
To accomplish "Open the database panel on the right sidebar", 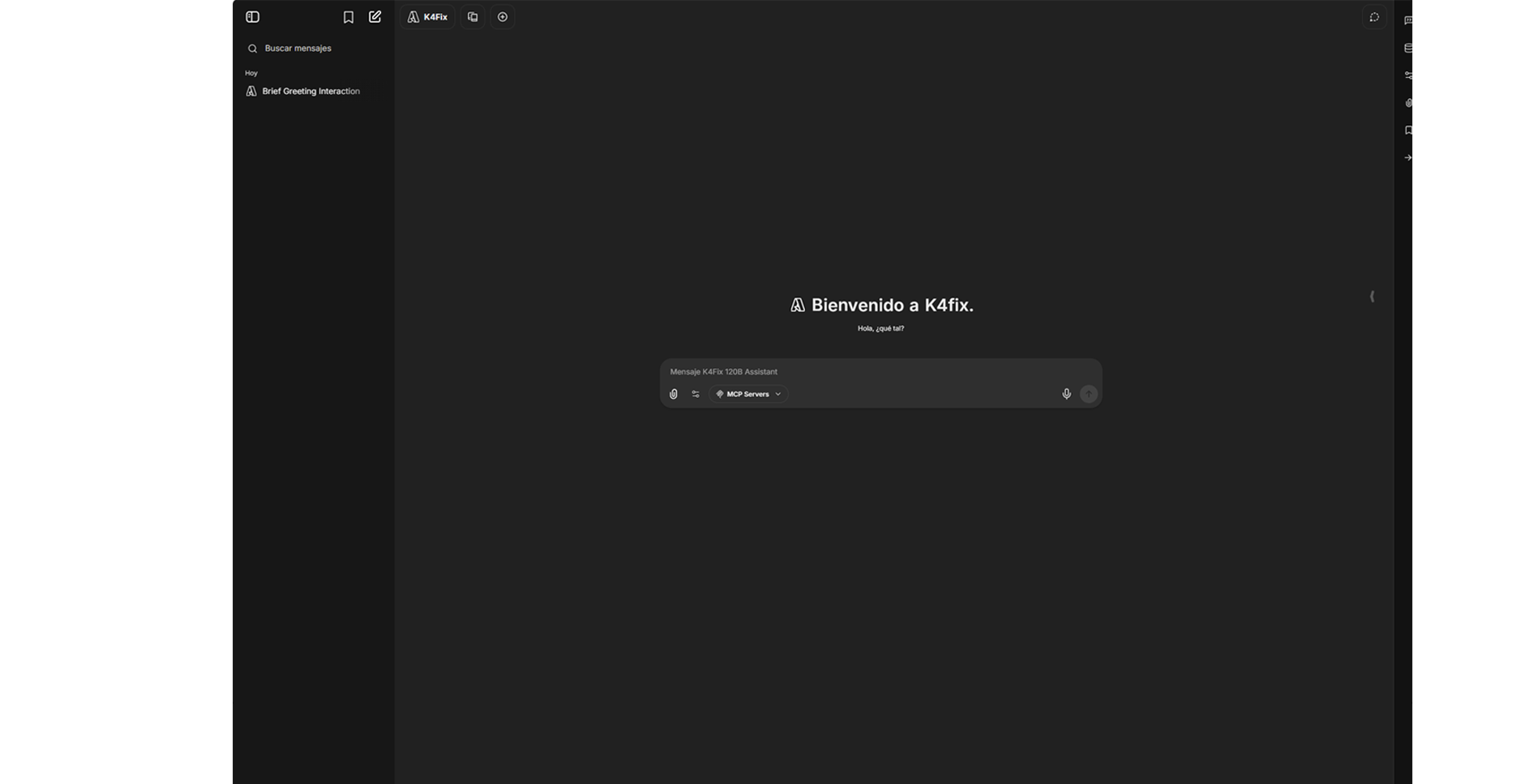I will point(1409,48).
